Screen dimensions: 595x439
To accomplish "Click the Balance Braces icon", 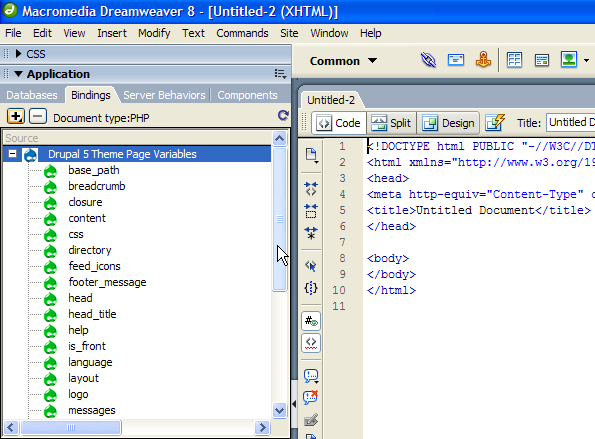I will 311,288.
